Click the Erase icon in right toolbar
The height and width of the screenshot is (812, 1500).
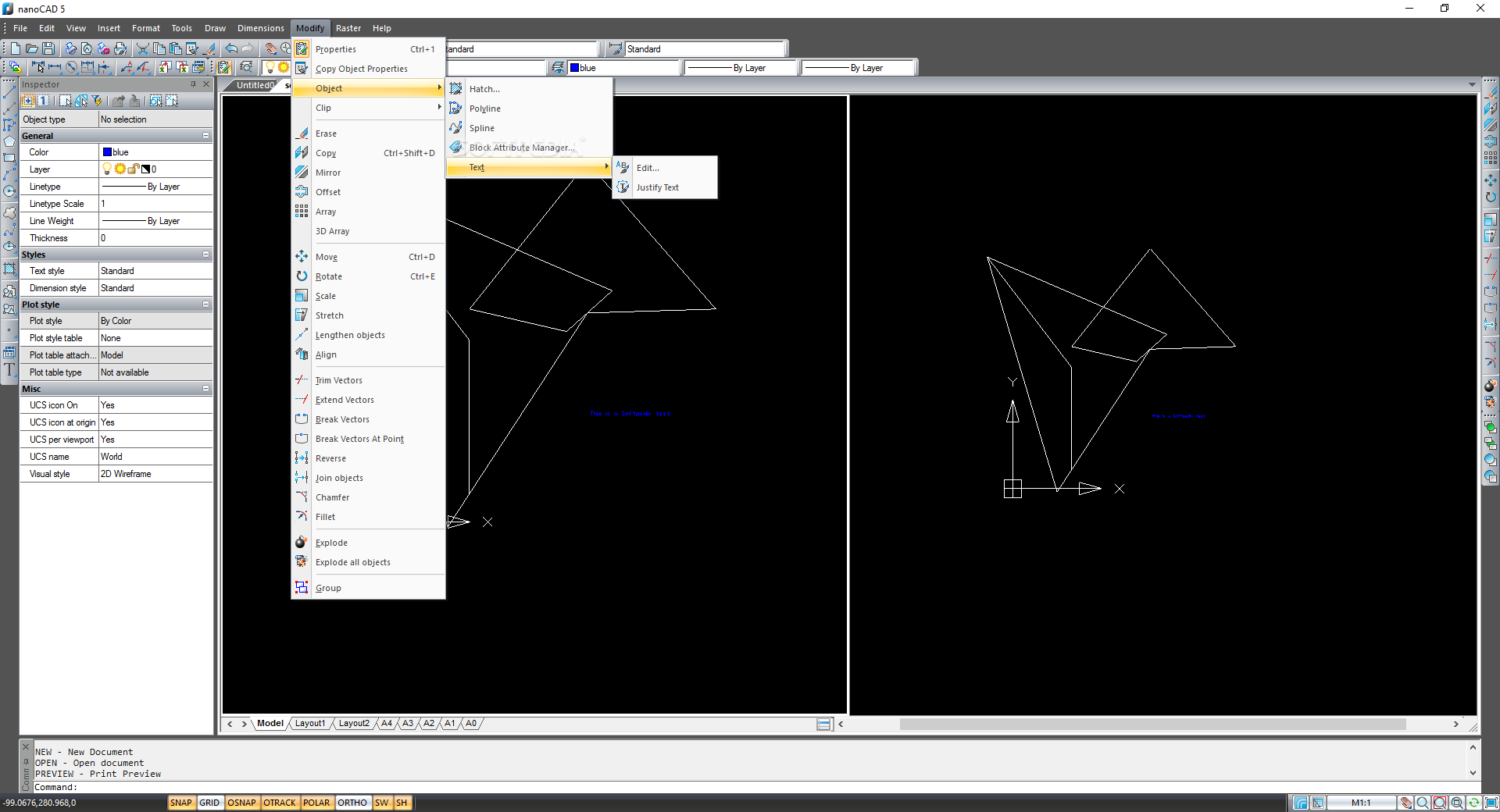tap(1491, 93)
